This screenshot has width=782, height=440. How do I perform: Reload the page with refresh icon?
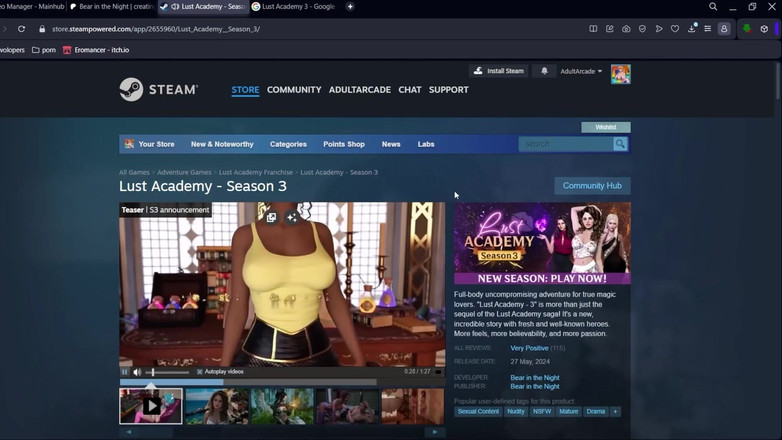click(21, 29)
